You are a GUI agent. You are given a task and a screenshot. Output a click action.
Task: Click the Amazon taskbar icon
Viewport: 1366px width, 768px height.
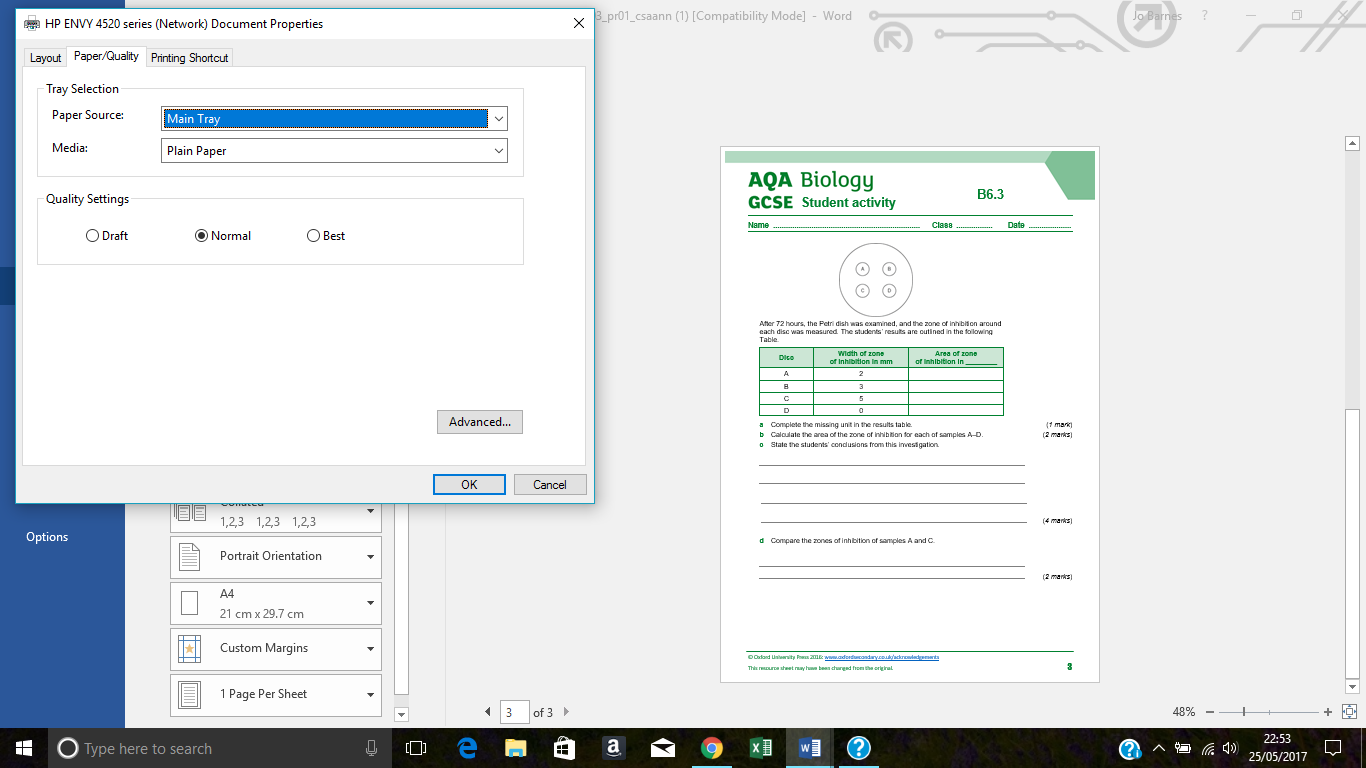click(614, 748)
